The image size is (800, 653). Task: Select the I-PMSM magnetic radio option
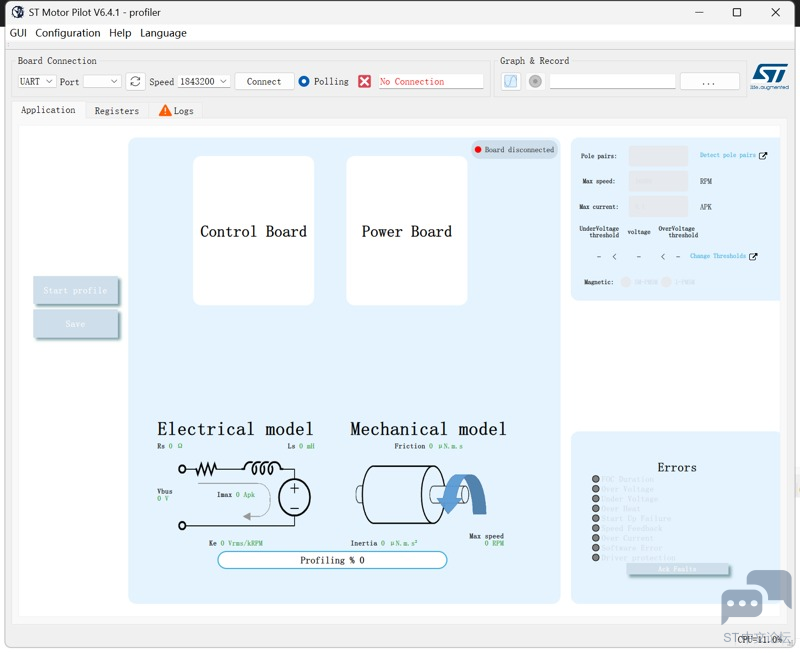click(x=666, y=282)
